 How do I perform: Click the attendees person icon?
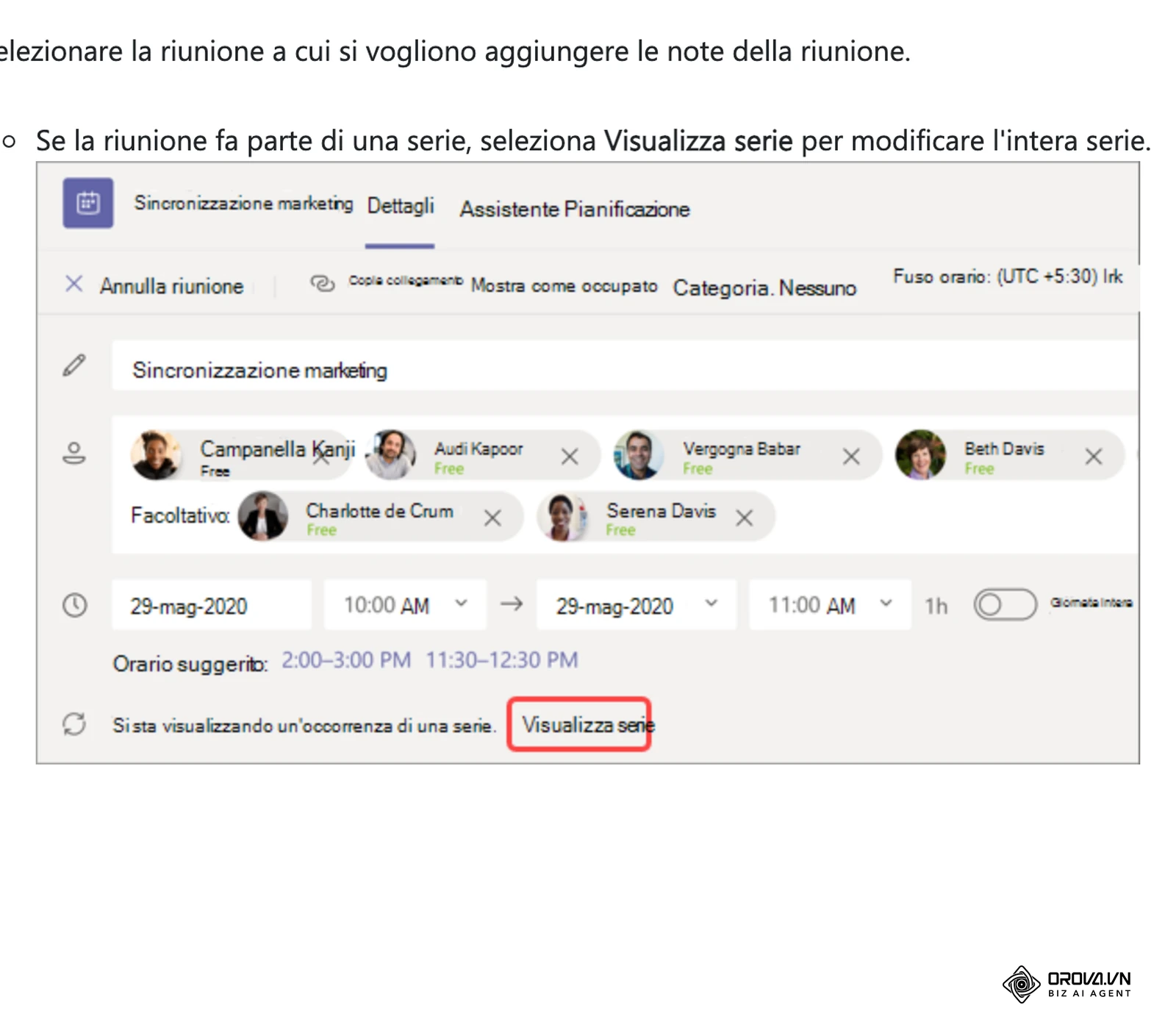pyautogui.click(x=73, y=453)
